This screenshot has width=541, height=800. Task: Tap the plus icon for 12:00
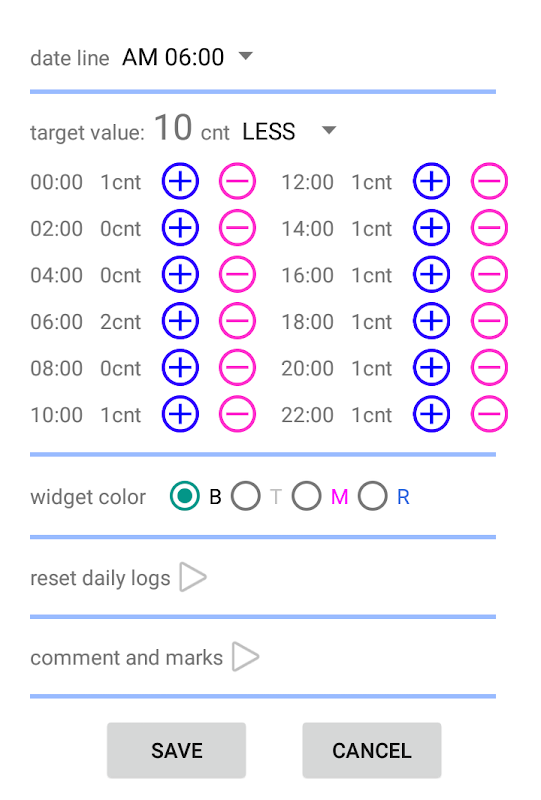click(x=431, y=181)
